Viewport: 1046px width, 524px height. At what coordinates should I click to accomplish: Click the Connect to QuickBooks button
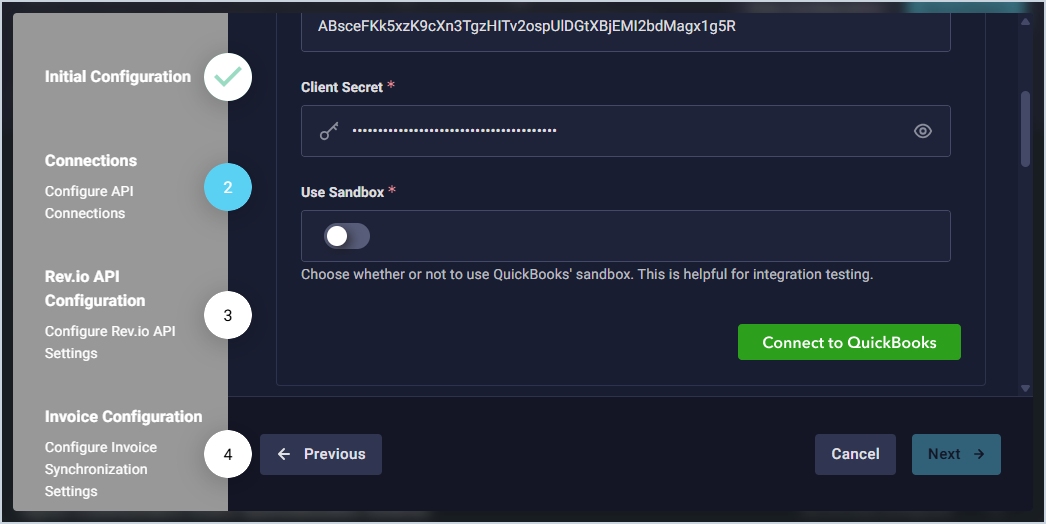[x=849, y=342]
